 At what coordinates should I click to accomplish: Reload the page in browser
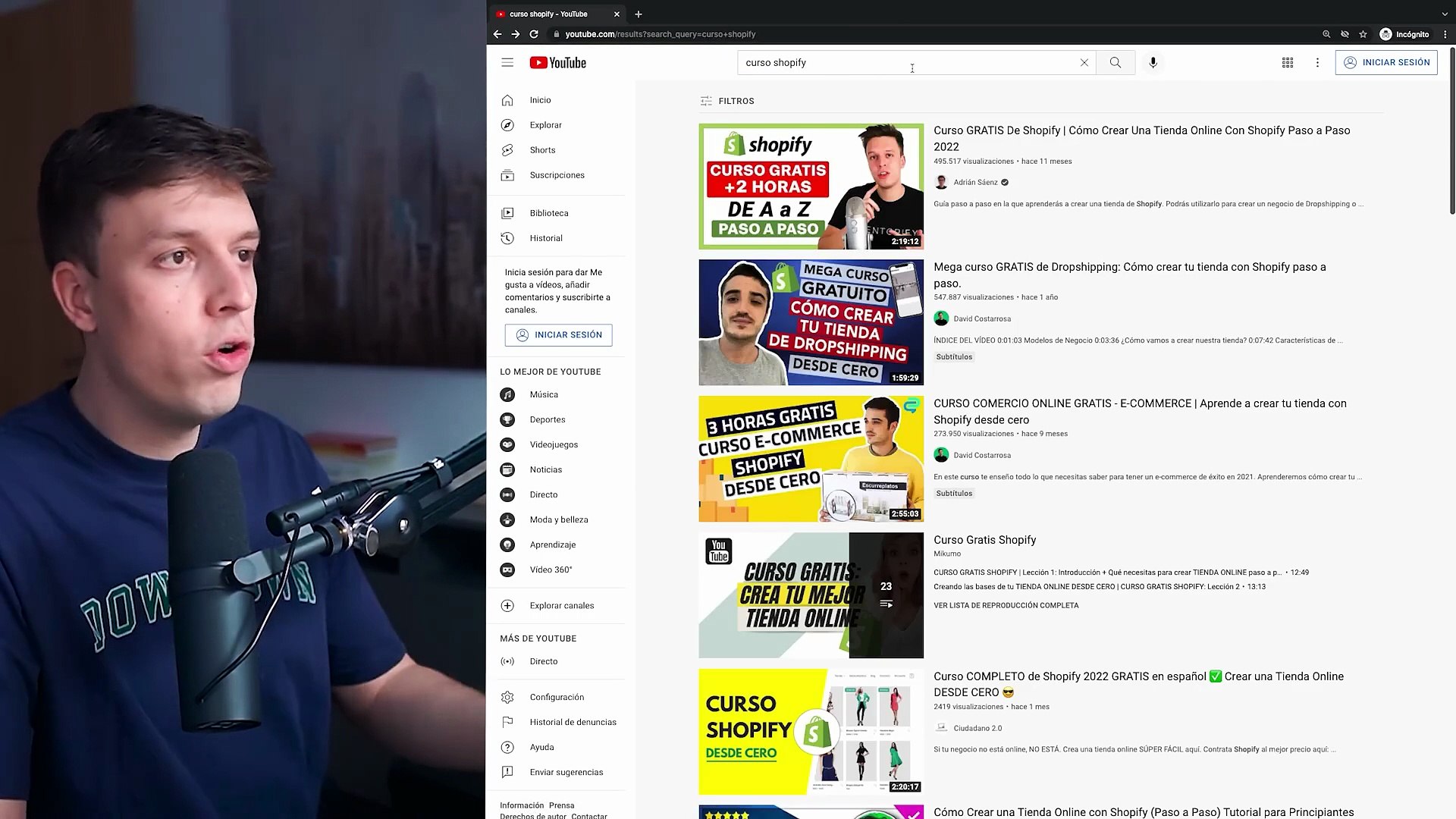click(534, 34)
